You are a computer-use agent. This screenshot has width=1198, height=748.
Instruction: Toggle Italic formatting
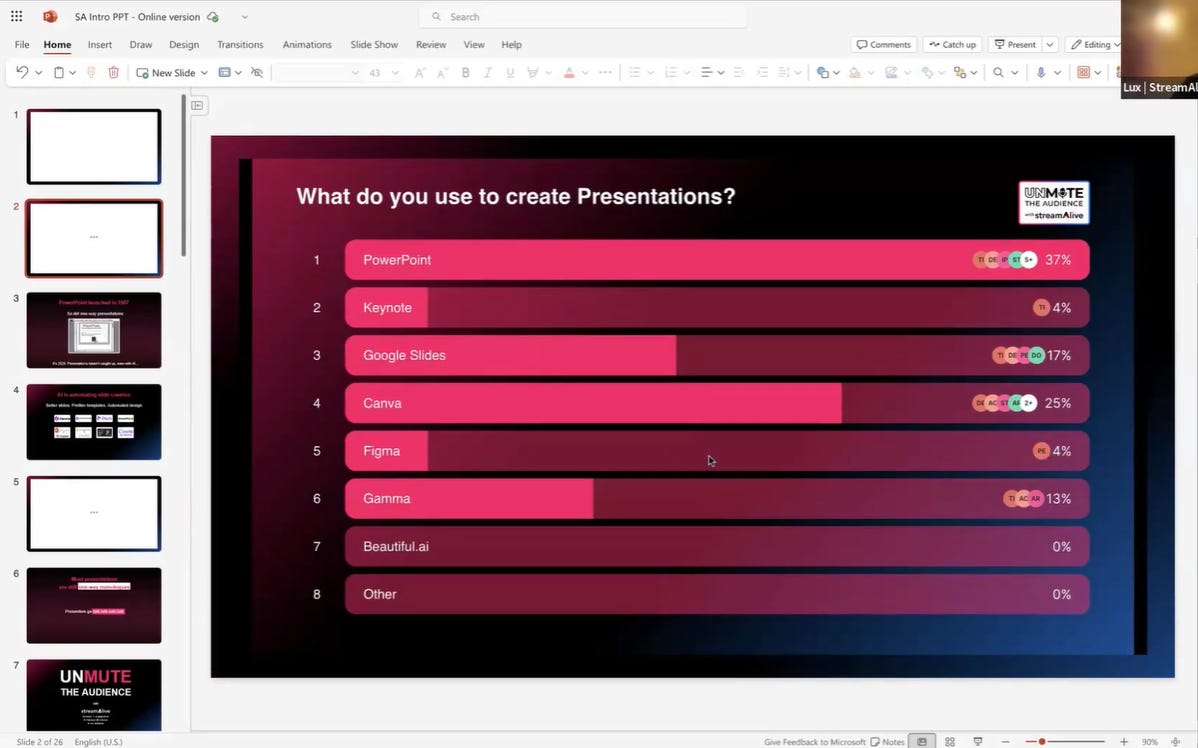[487, 73]
